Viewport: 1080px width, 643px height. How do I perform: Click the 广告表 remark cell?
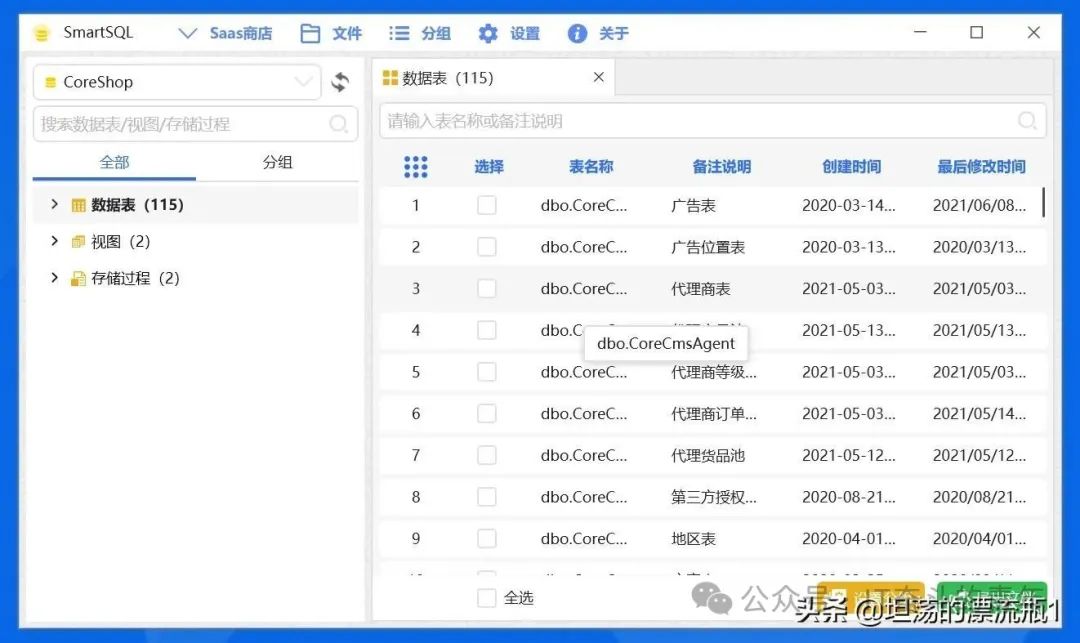coord(694,205)
